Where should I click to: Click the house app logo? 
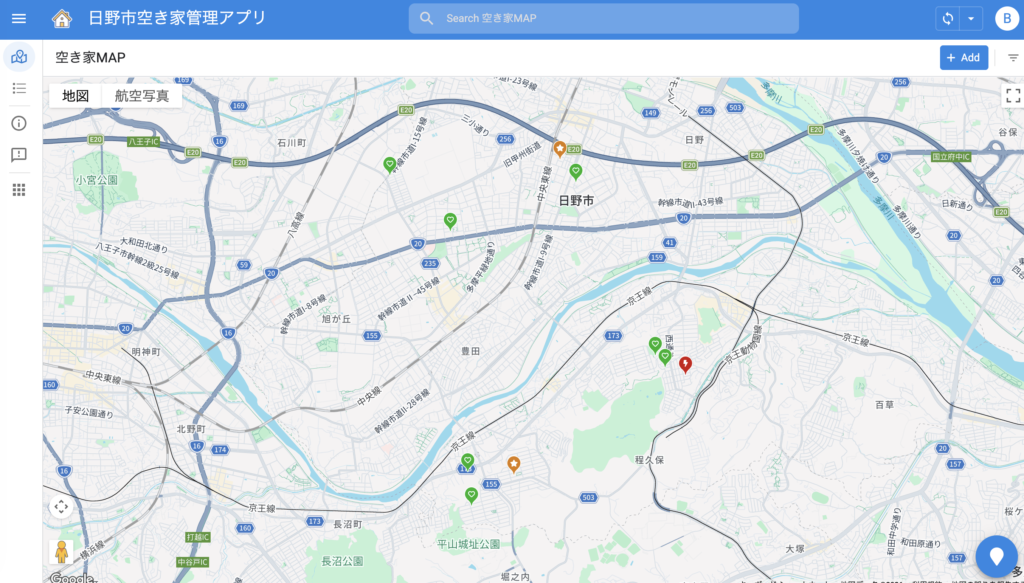[x=62, y=19]
